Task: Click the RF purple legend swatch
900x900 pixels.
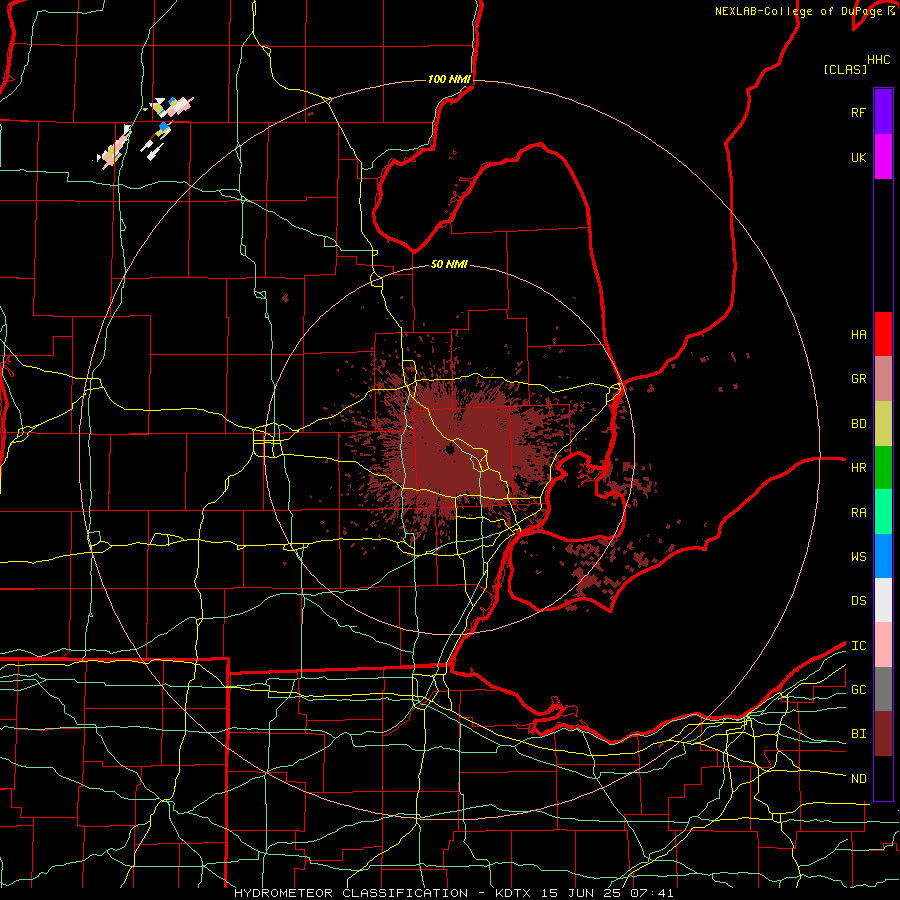Action: click(883, 111)
